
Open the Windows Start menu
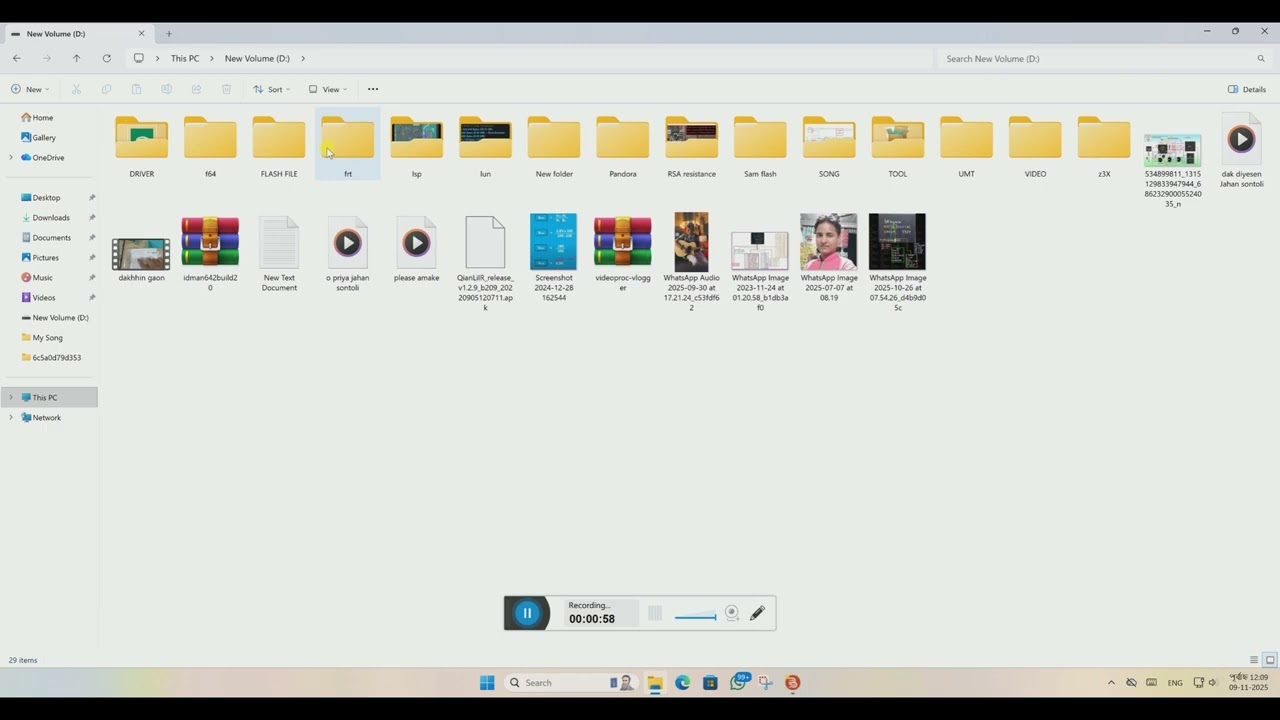(487, 683)
